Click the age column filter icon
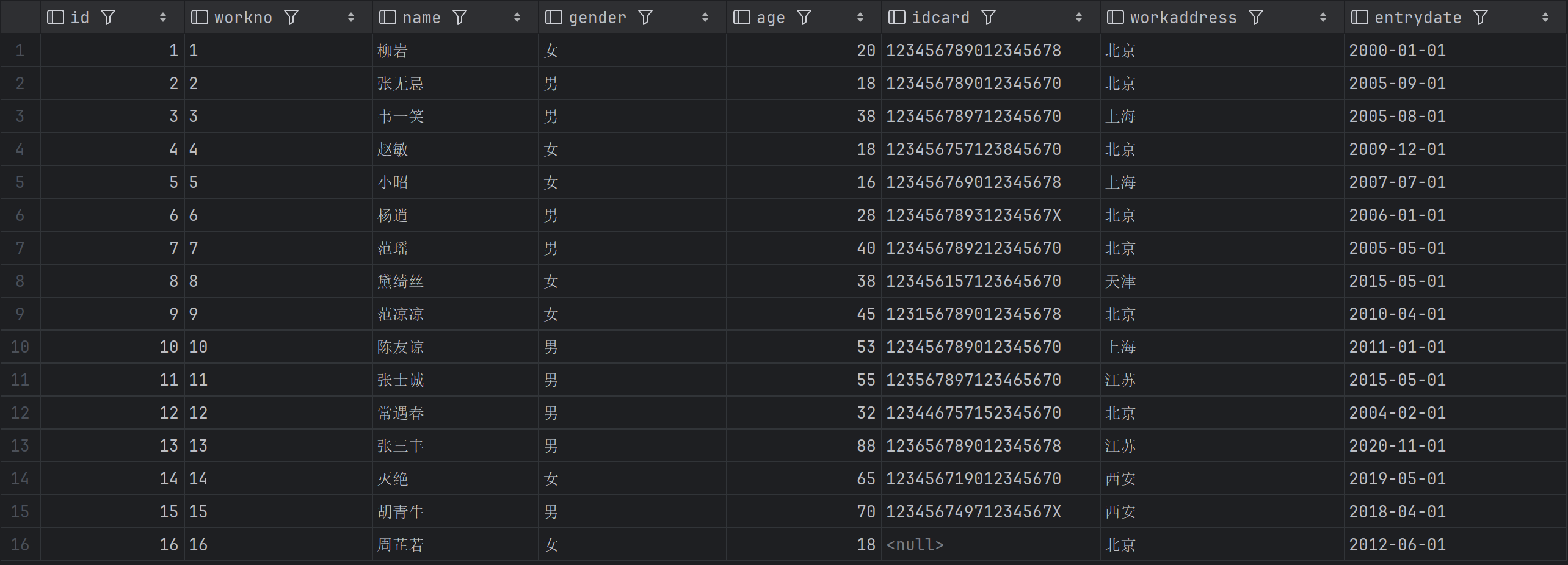Image resolution: width=1568 pixels, height=565 pixels. [x=804, y=18]
